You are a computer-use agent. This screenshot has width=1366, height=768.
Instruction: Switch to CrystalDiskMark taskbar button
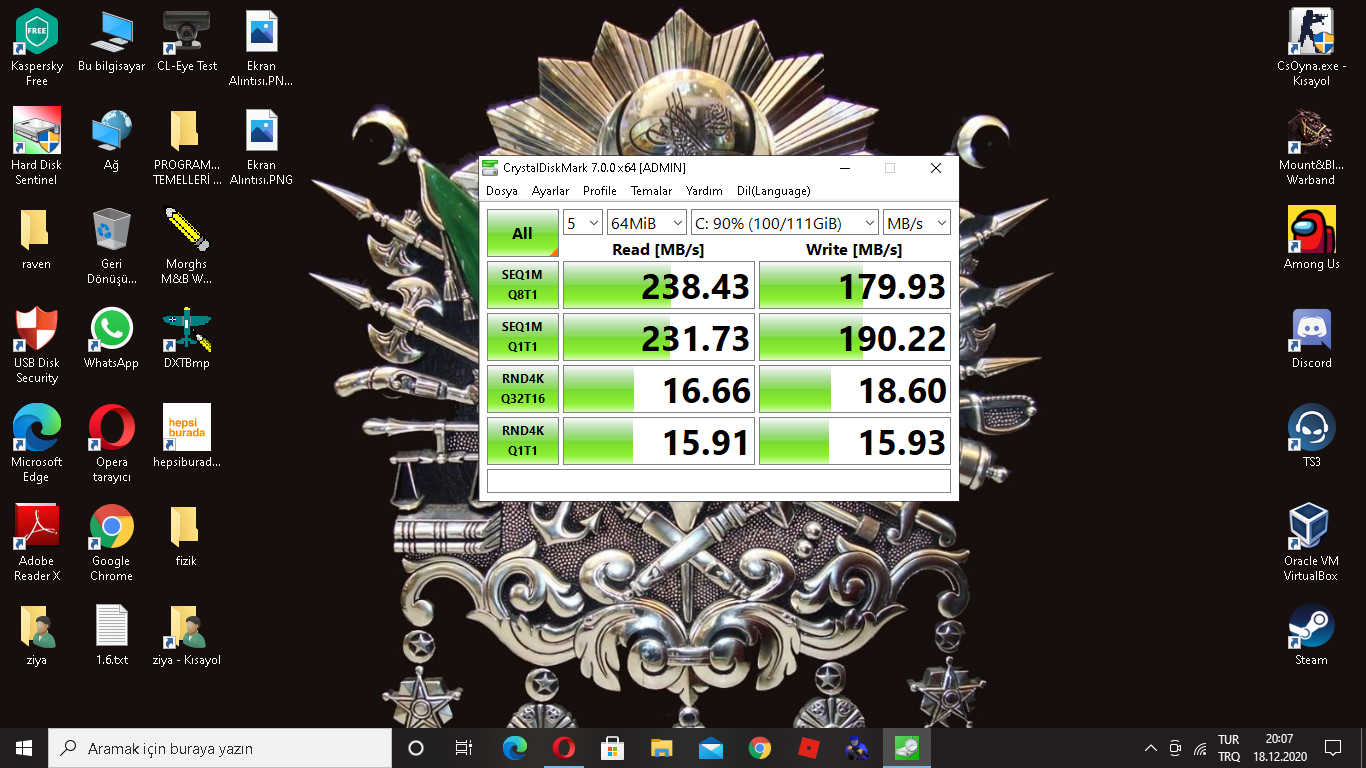[x=907, y=748]
